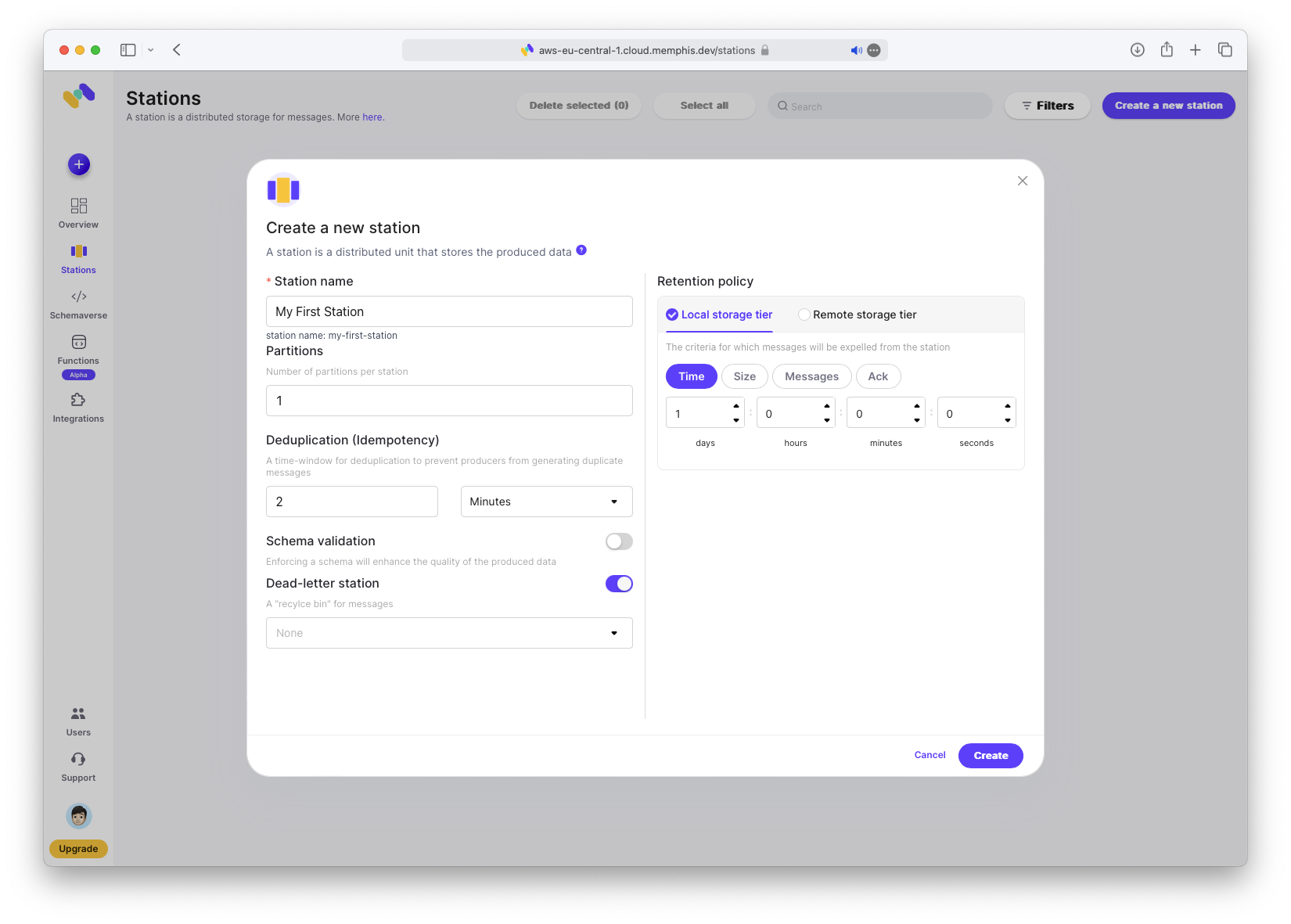Click the blue plus button in sidebar
The height and width of the screenshot is (924, 1291).
(x=79, y=164)
